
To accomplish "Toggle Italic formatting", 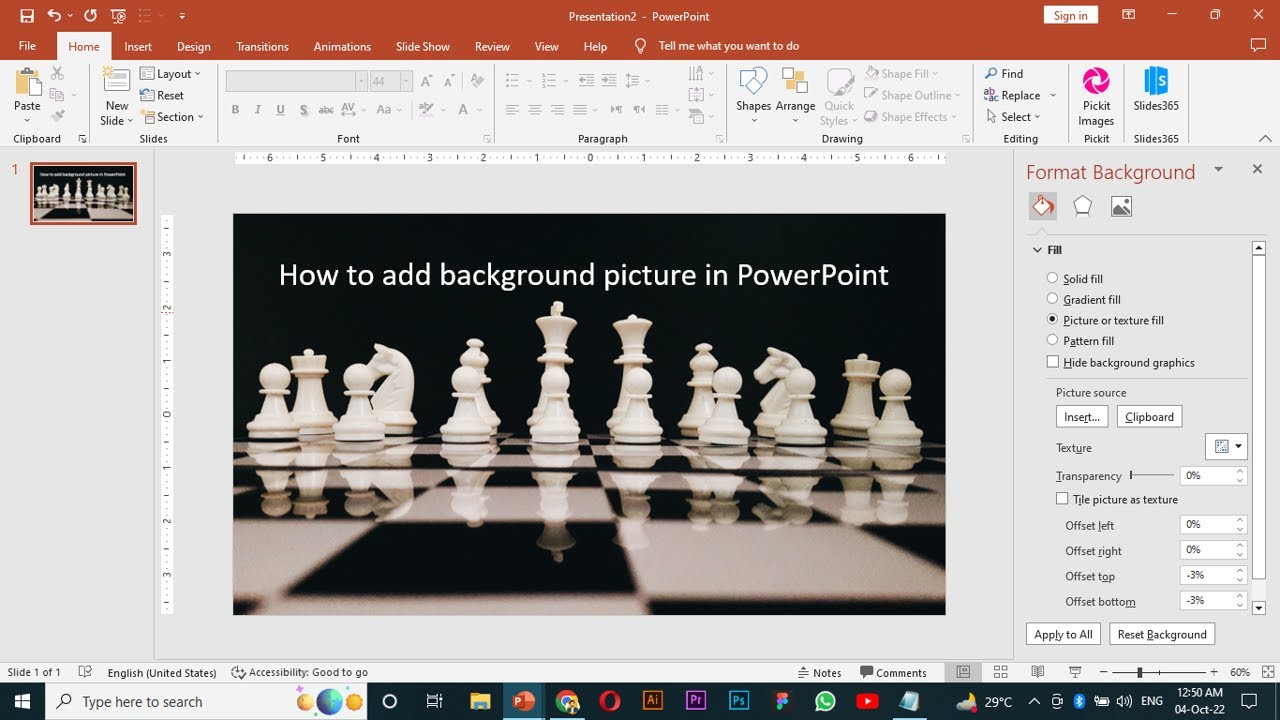I will click(x=258, y=110).
